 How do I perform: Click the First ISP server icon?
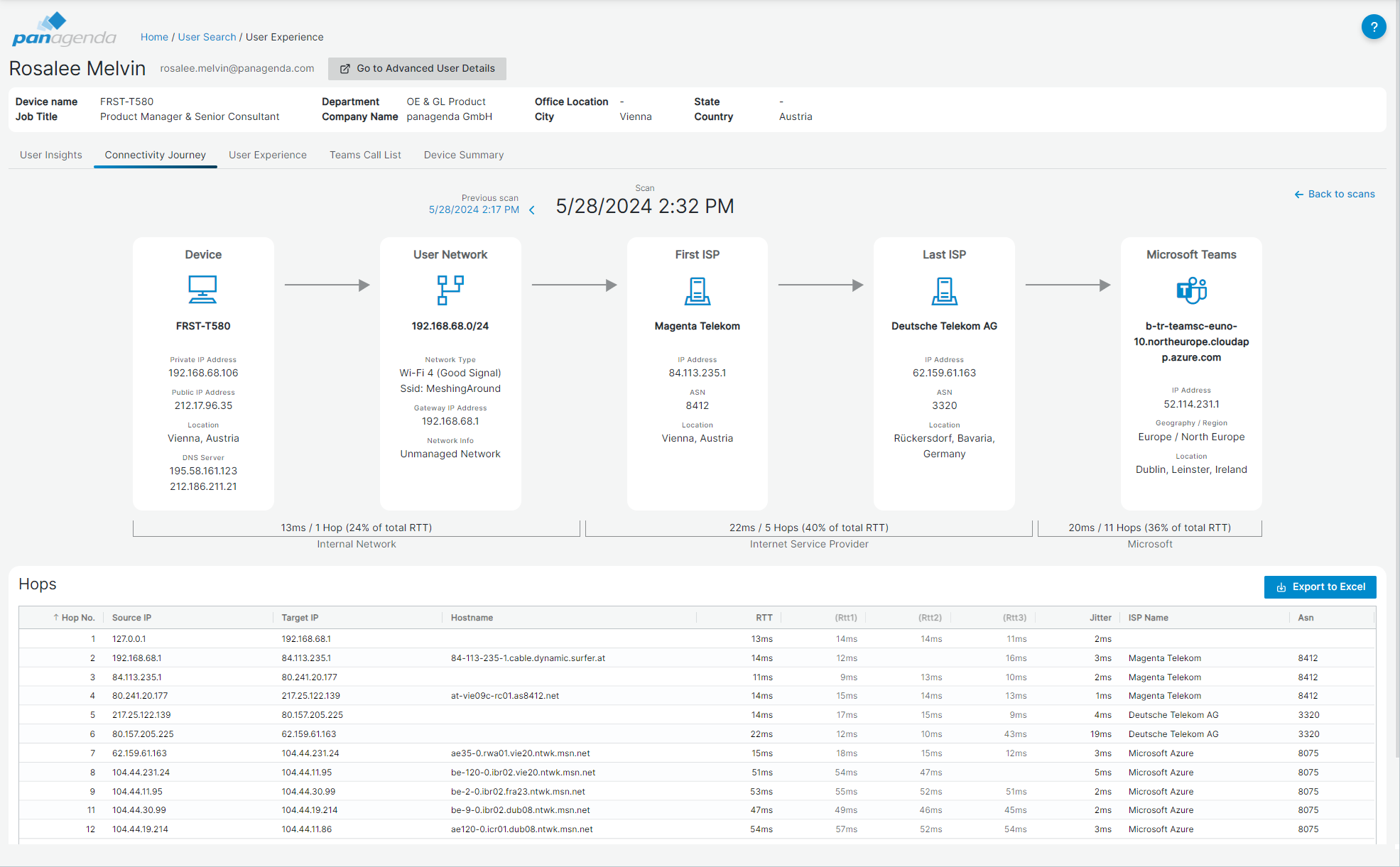698,290
